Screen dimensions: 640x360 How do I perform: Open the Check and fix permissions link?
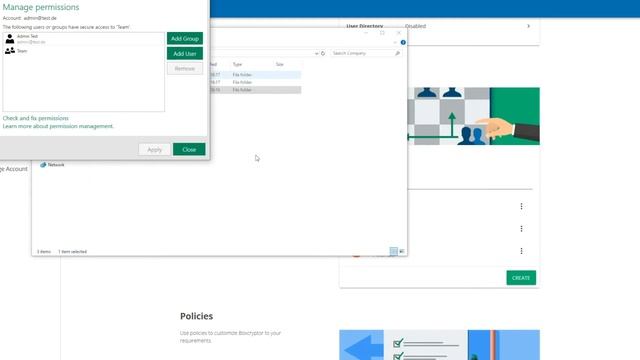click(36, 118)
